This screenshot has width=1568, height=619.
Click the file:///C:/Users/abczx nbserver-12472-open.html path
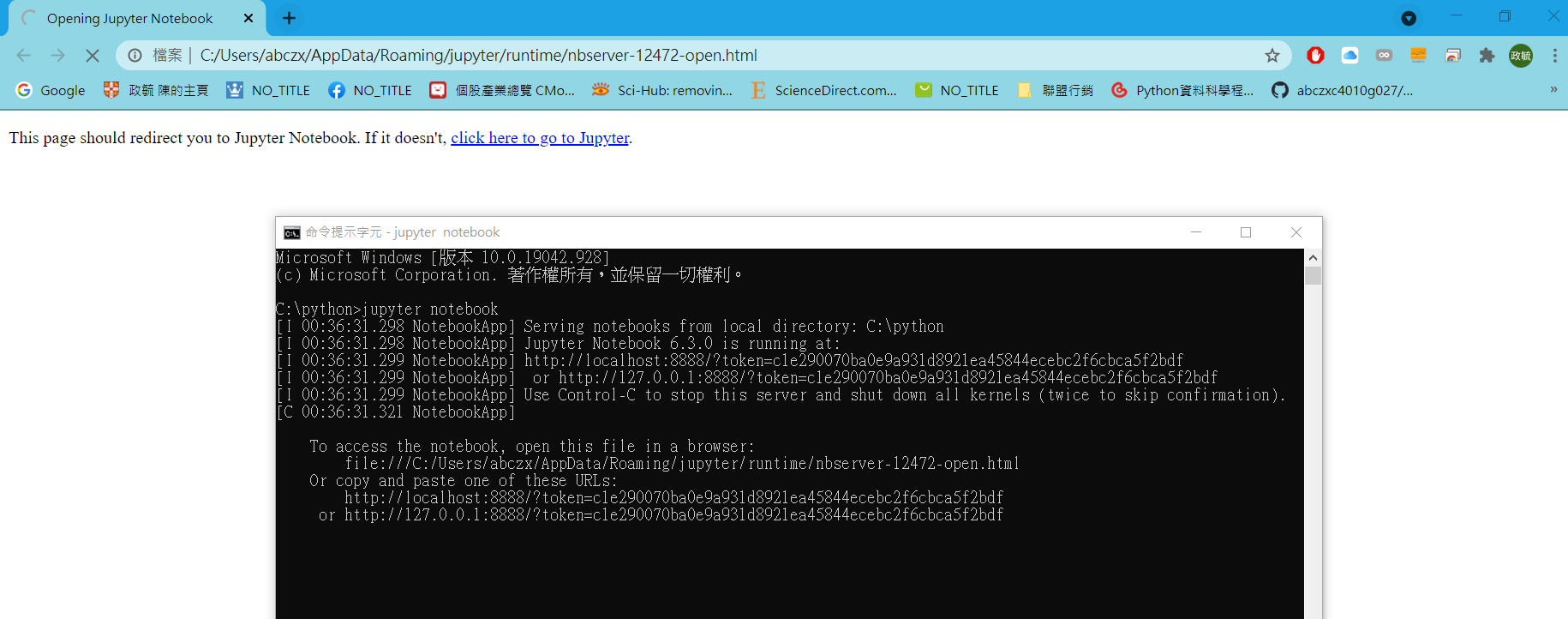pyautogui.click(x=682, y=464)
